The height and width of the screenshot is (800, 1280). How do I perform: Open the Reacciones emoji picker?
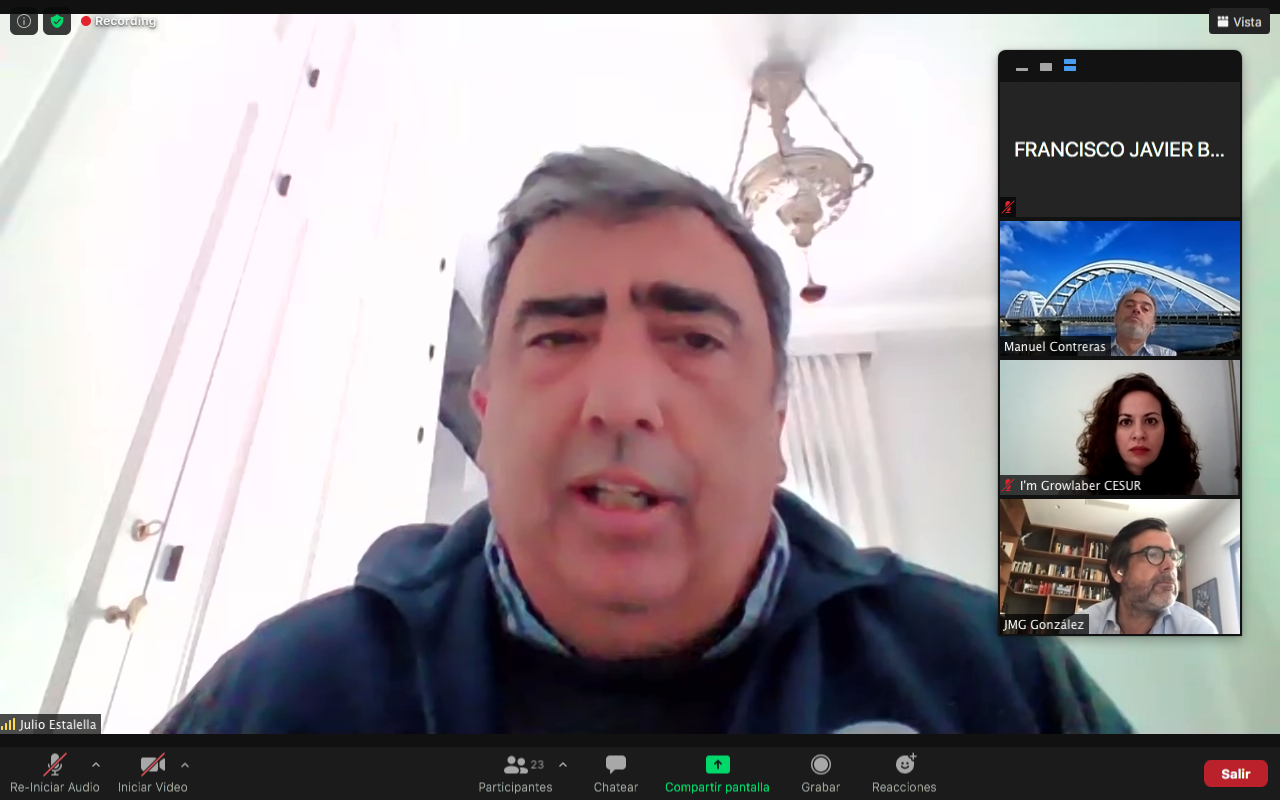(904, 774)
